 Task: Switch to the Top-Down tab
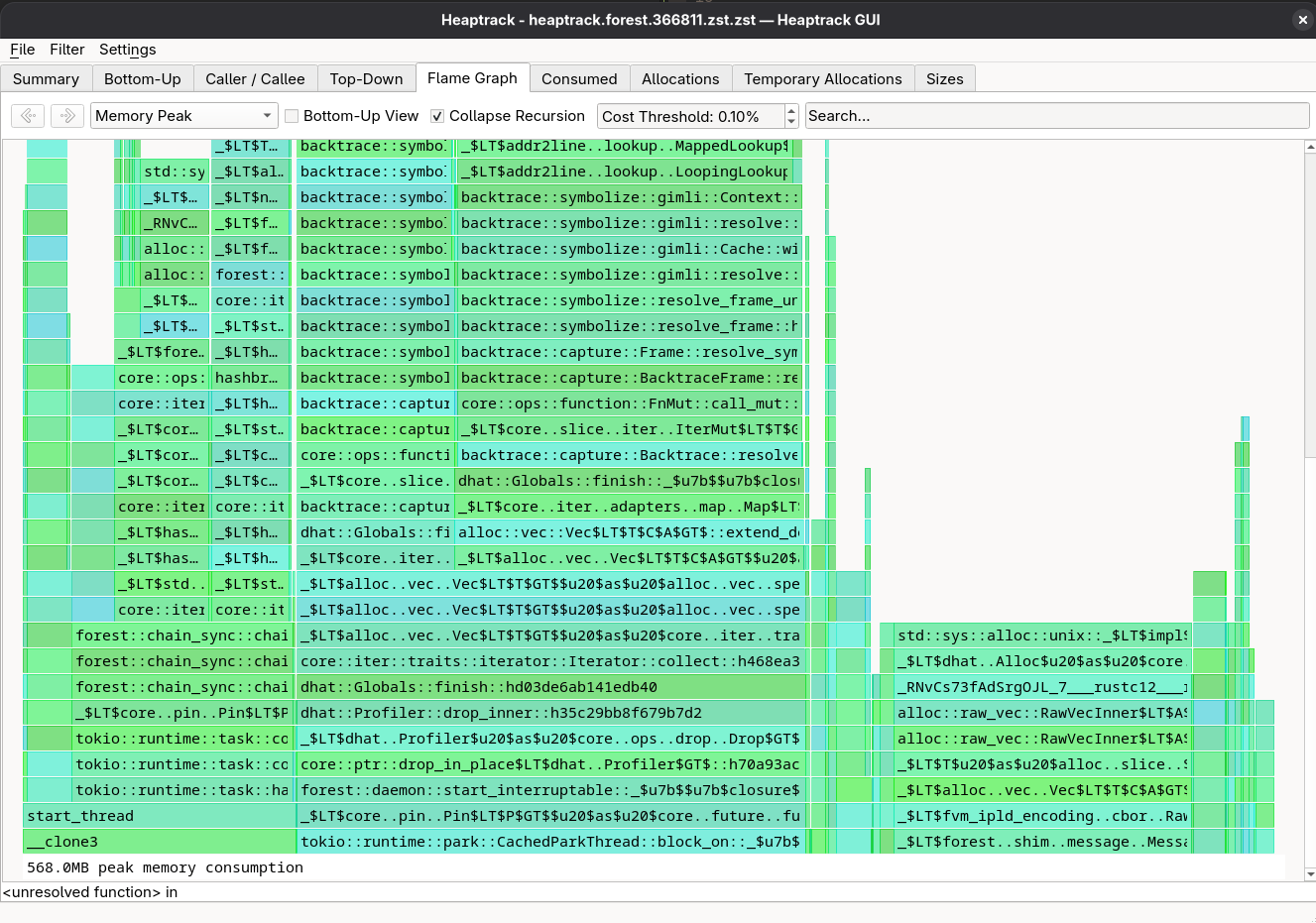click(366, 79)
